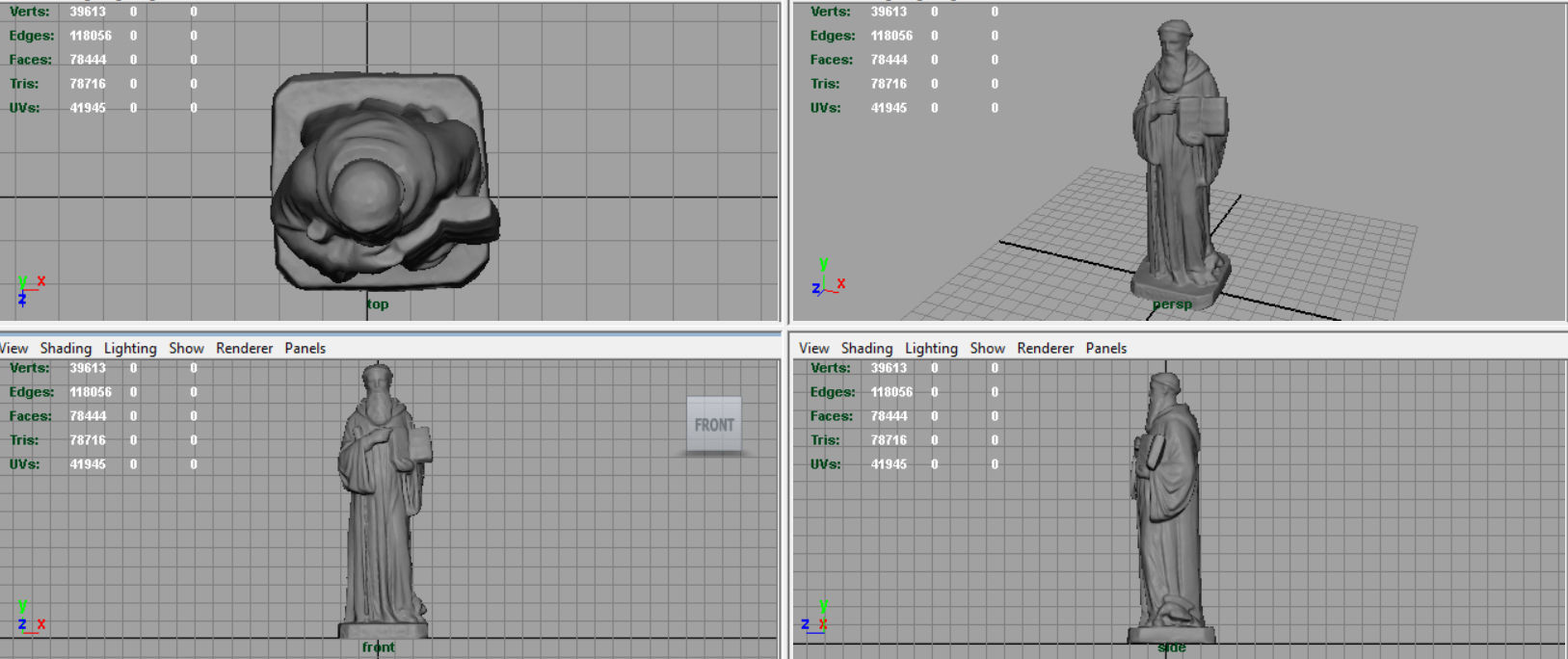The width and height of the screenshot is (1568, 659).
Task: Click 'Tris:' label in the persp viewport
Action: point(825,84)
